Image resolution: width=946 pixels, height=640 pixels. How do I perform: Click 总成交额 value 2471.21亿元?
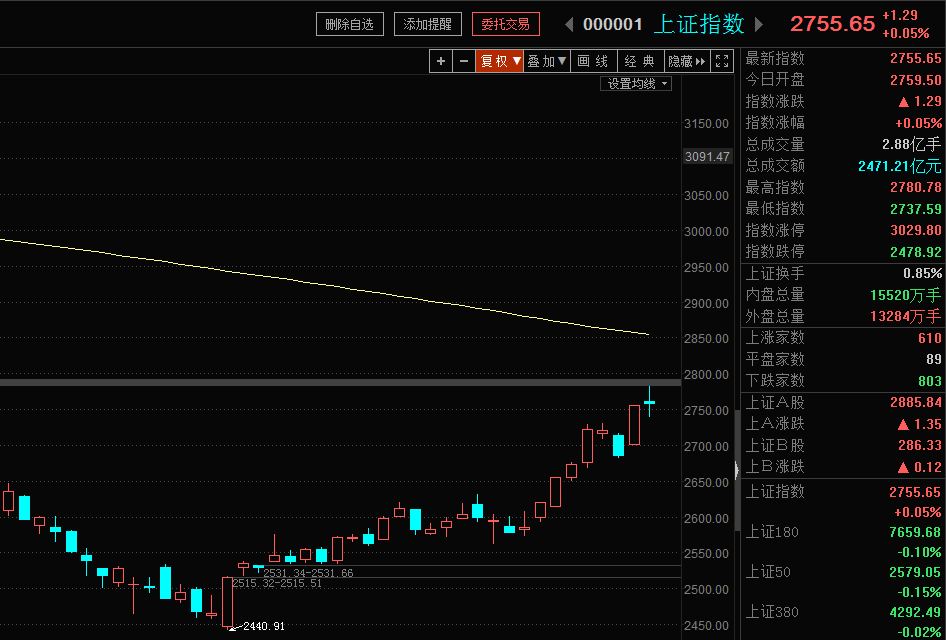900,166
